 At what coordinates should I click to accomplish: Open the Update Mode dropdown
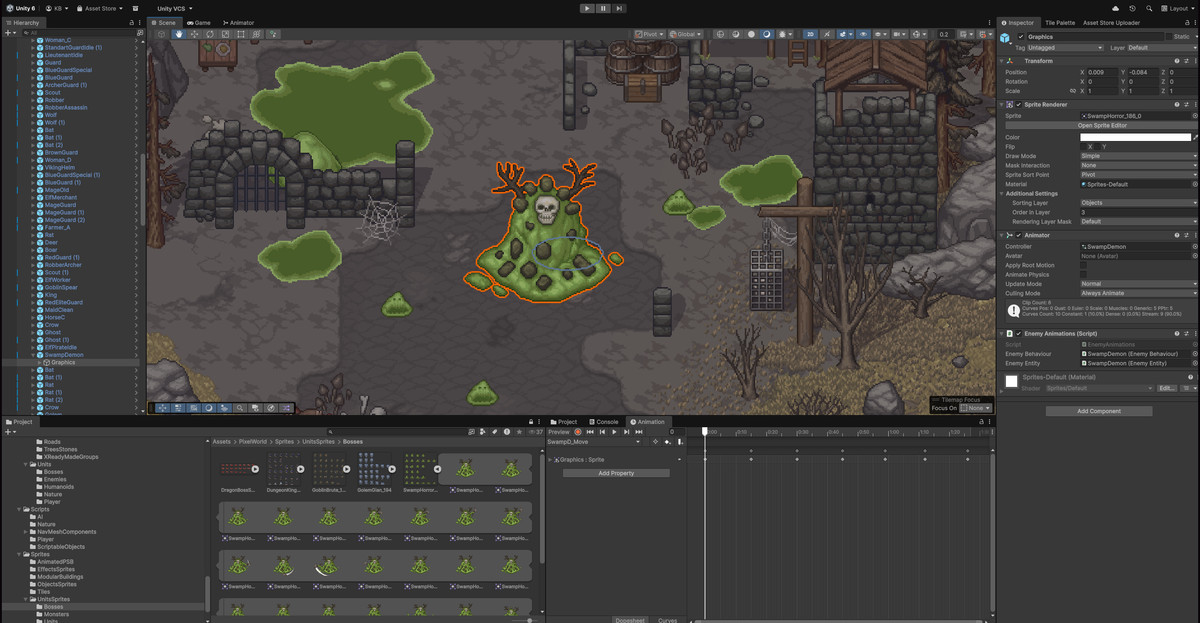coord(1138,284)
